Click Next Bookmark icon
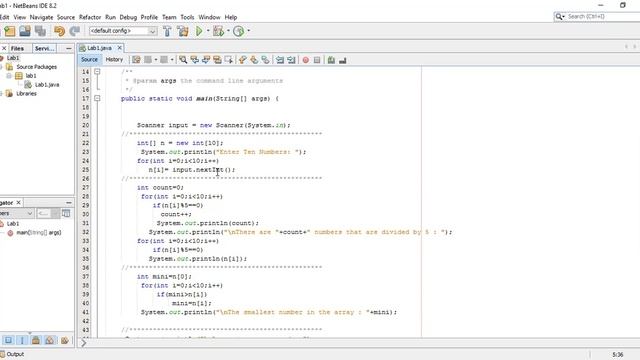The width and height of the screenshot is (640, 360). (x=254, y=60)
